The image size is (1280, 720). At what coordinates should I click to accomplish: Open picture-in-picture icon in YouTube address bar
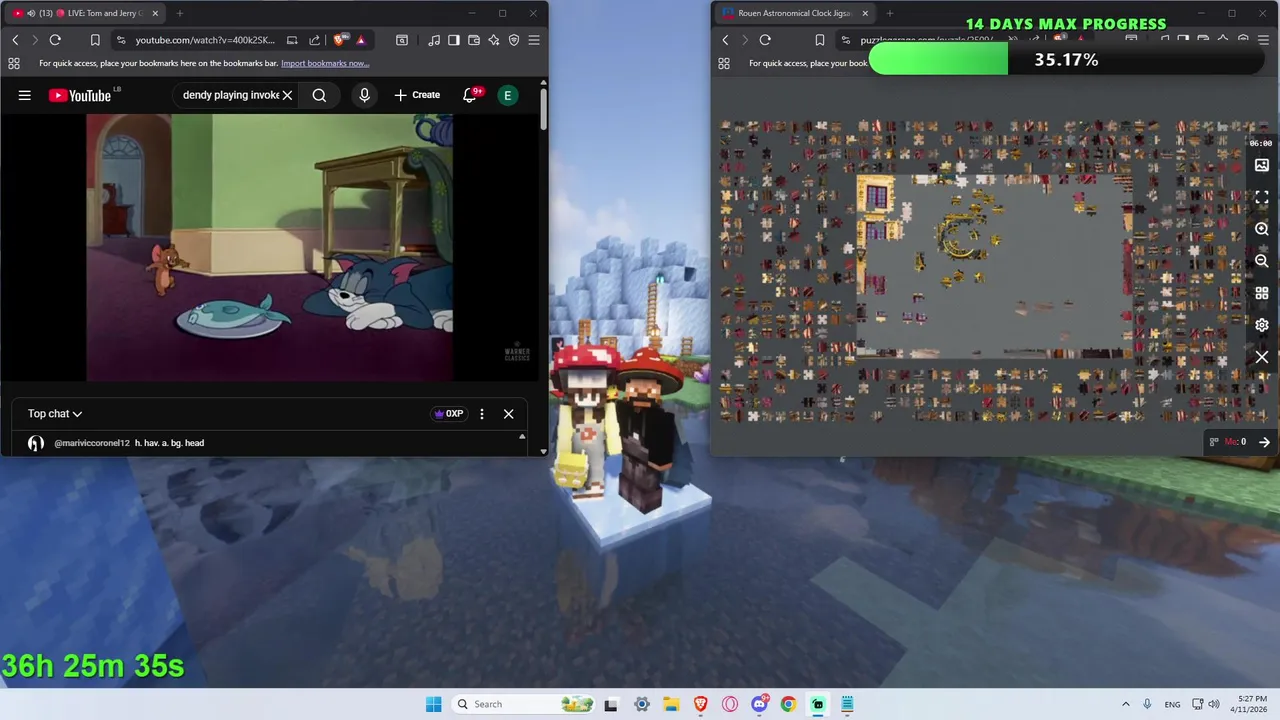click(292, 40)
